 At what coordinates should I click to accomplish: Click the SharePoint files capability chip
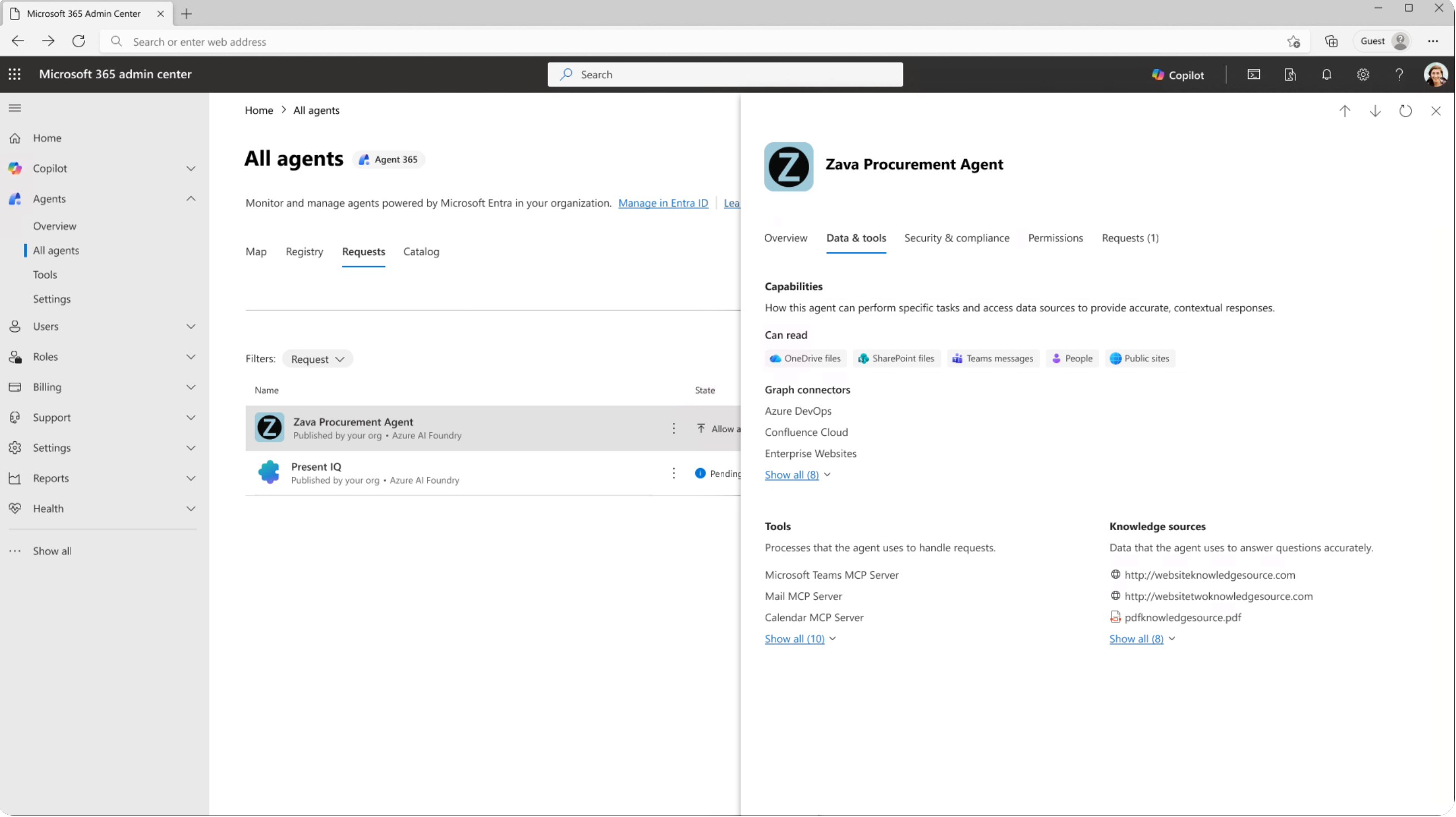tap(896, 358)
